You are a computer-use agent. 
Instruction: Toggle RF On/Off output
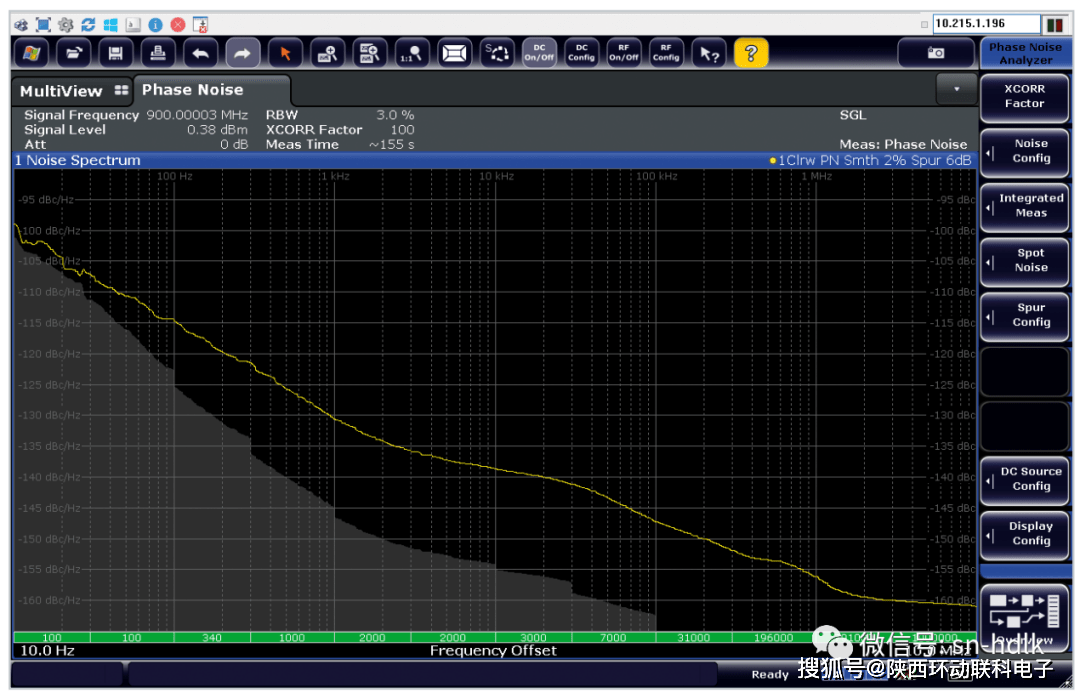pyautogui.click(x=623, y=53)
